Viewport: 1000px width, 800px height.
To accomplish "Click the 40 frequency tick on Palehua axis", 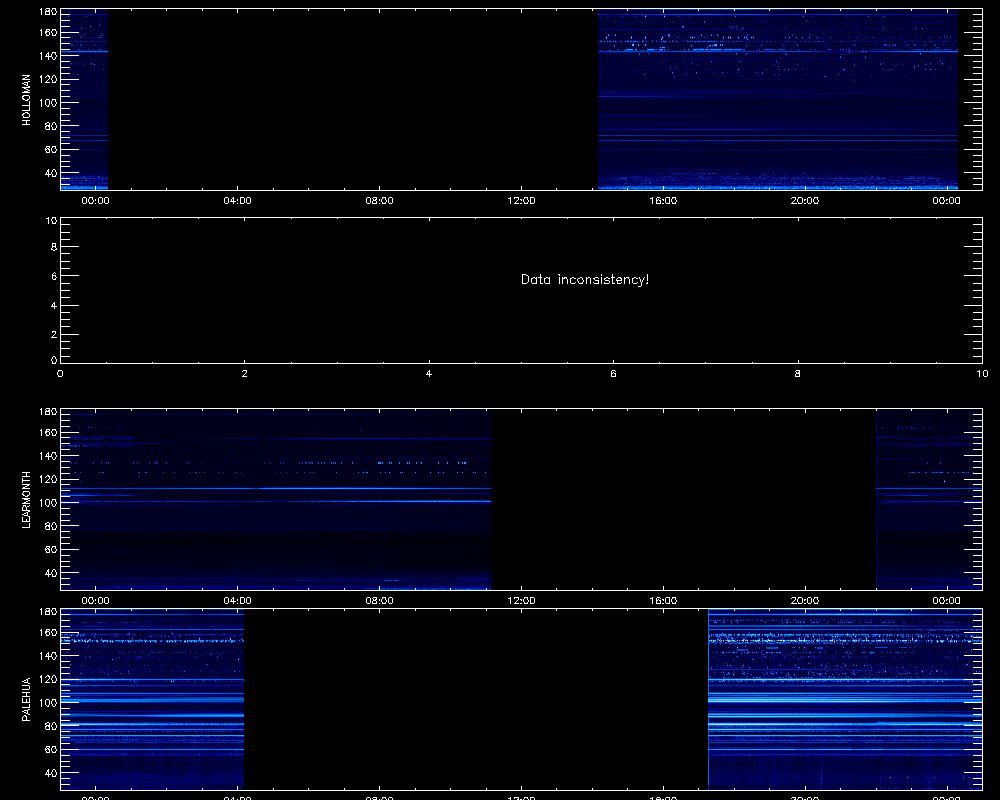I will [x=51, y=773].
